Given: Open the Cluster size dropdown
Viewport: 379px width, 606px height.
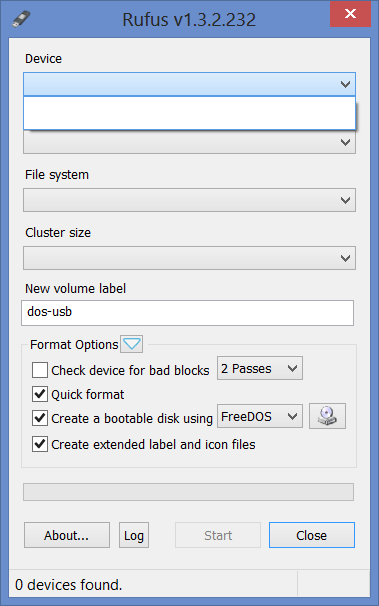Looking at the screenshot, I should click(189, 258).
